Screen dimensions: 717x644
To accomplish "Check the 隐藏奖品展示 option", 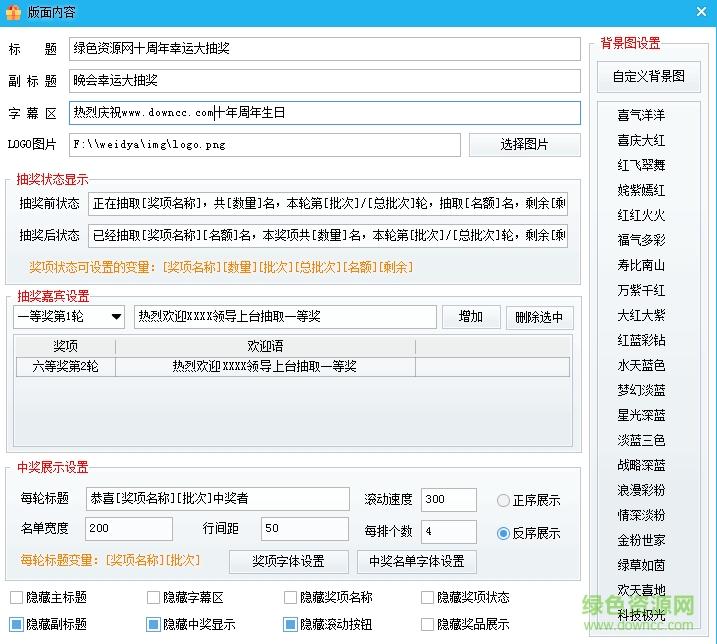I will [x=428, y=624].
